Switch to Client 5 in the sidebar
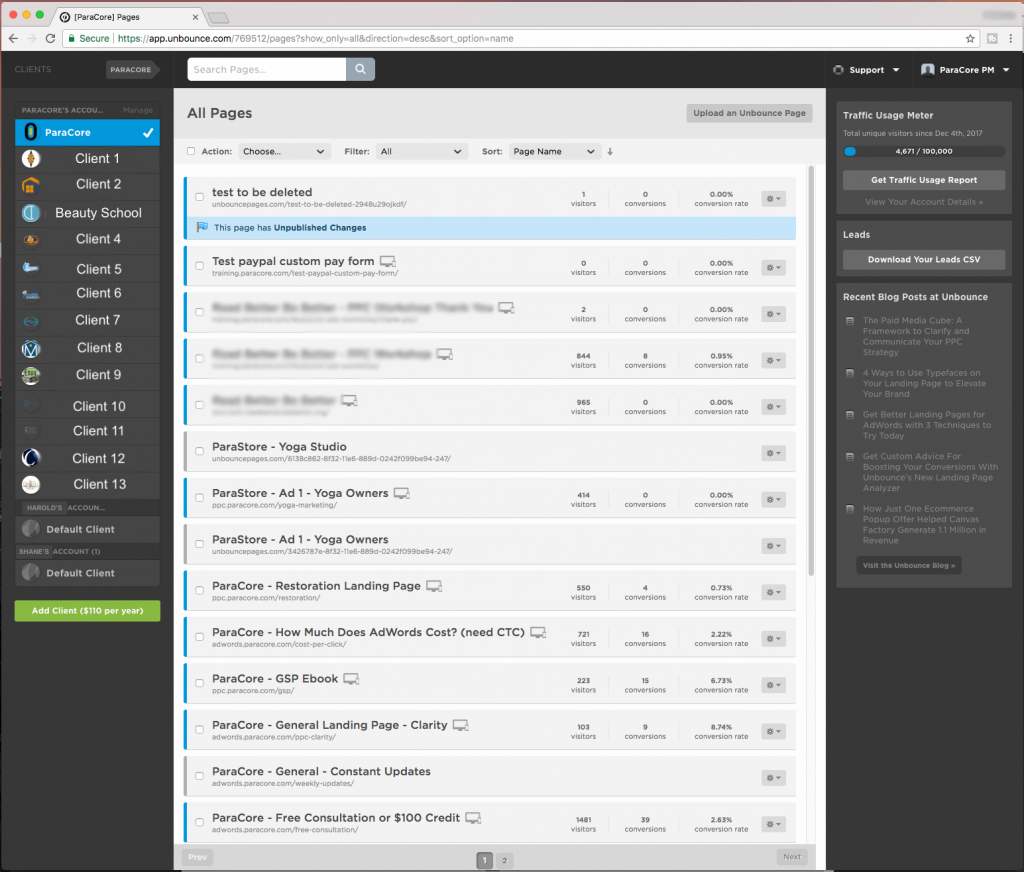This screenshot has width=1024, height=872. point(88,269)
